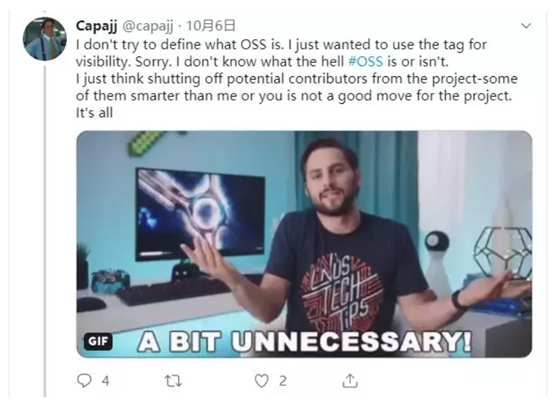Screen dimensions: 554x404
Task: Click the reply speech bubble icon
Action: 84,381
